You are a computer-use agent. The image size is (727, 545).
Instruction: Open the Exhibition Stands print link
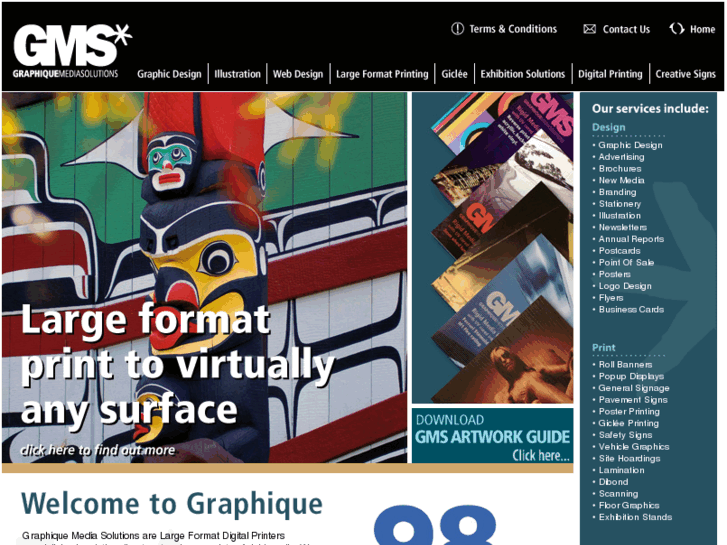tap(635, 517)
